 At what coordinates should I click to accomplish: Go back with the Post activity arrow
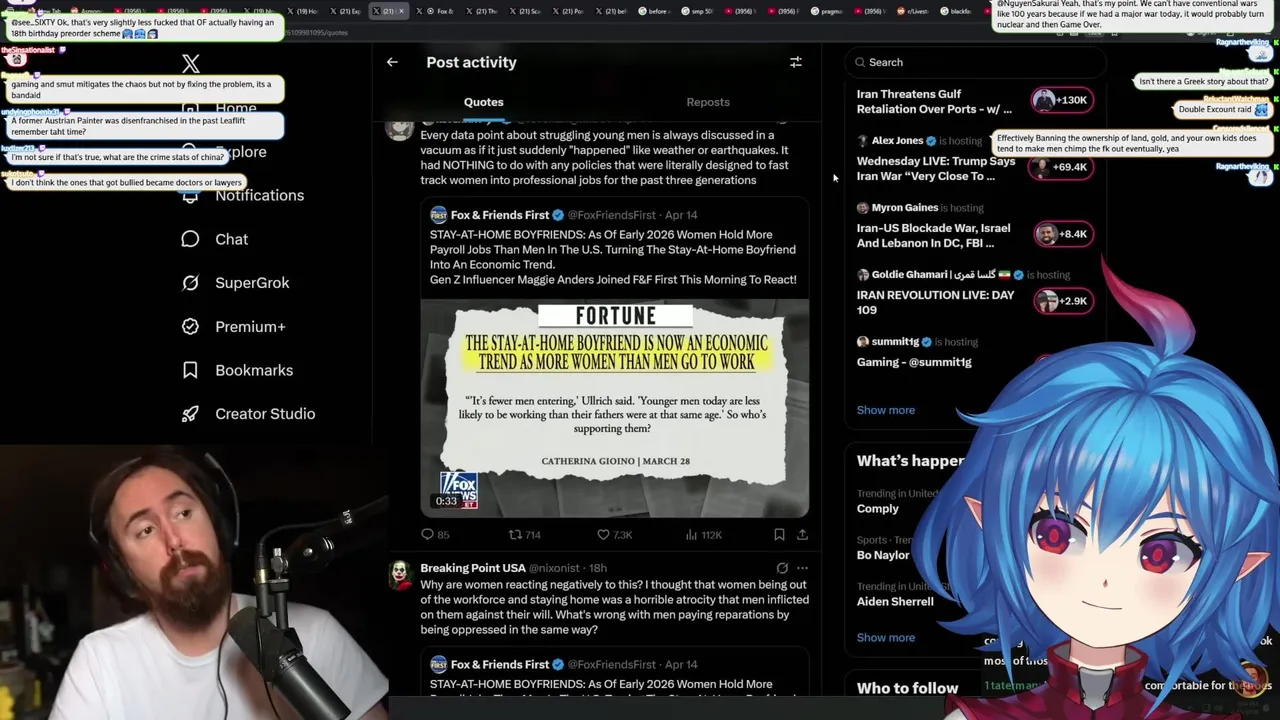coord(392,62)
